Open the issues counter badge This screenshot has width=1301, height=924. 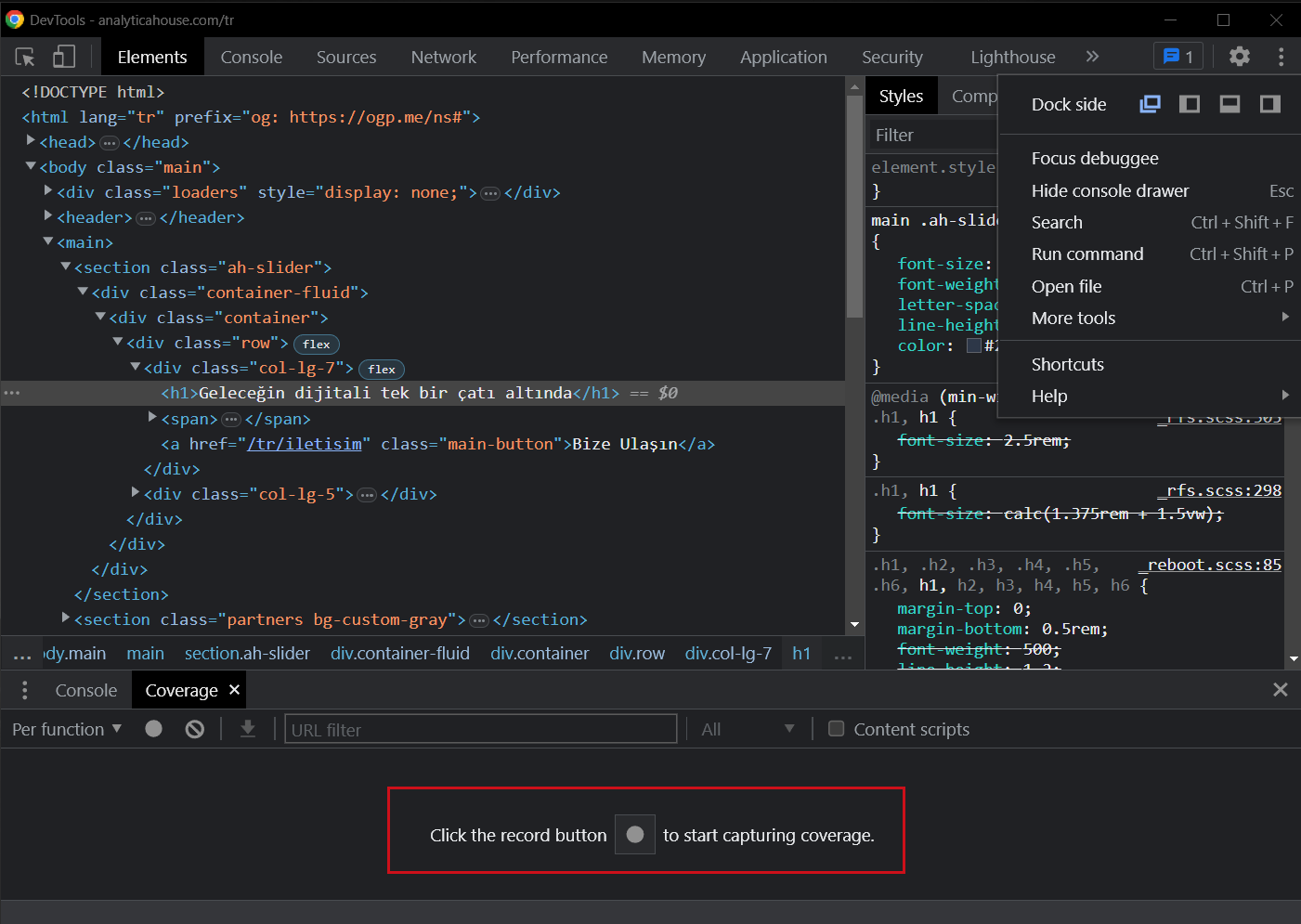[x=1177, y=57]
